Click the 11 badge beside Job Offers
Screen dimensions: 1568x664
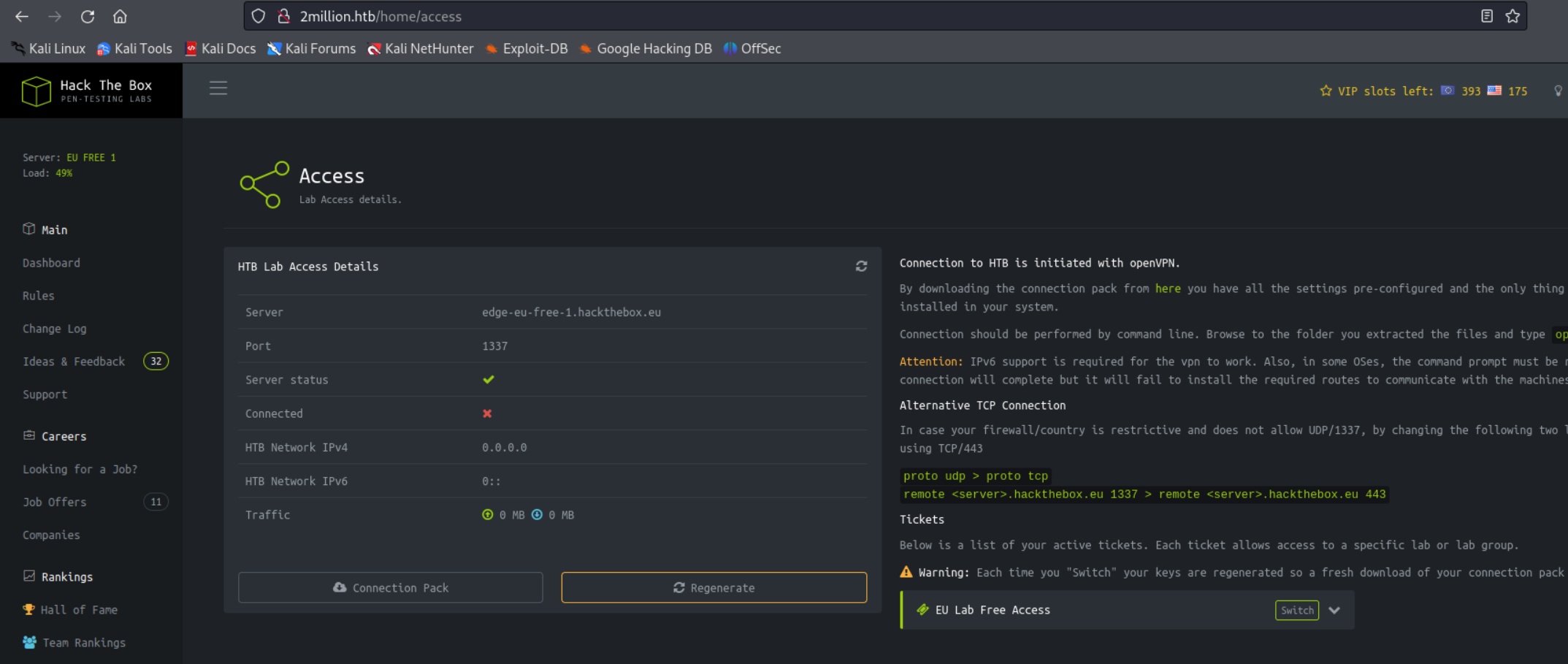tap(156, 502)
